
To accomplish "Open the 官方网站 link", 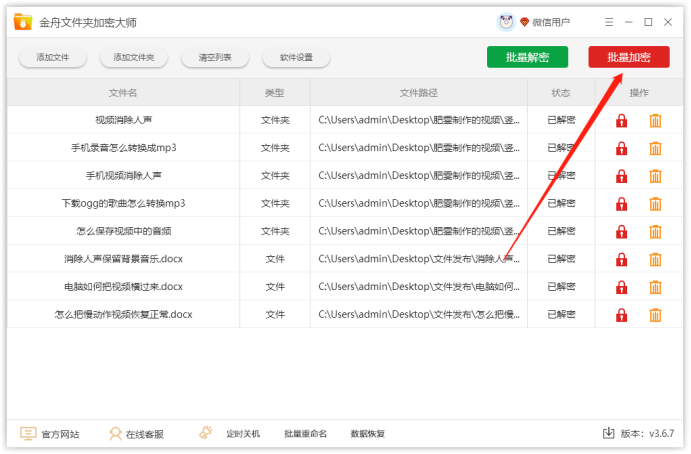I will click(x=50, y=434).
